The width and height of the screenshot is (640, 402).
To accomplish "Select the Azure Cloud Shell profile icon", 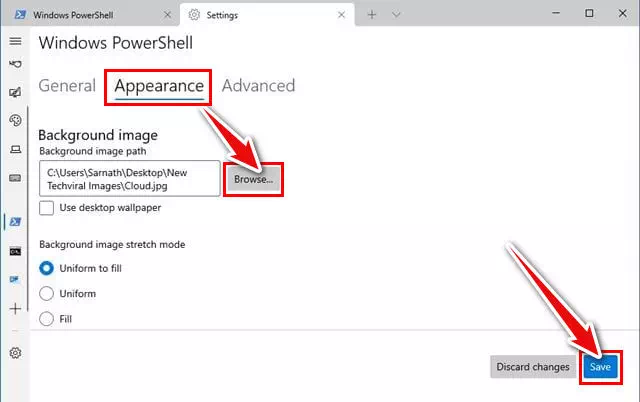I will (x=15, y=280).
